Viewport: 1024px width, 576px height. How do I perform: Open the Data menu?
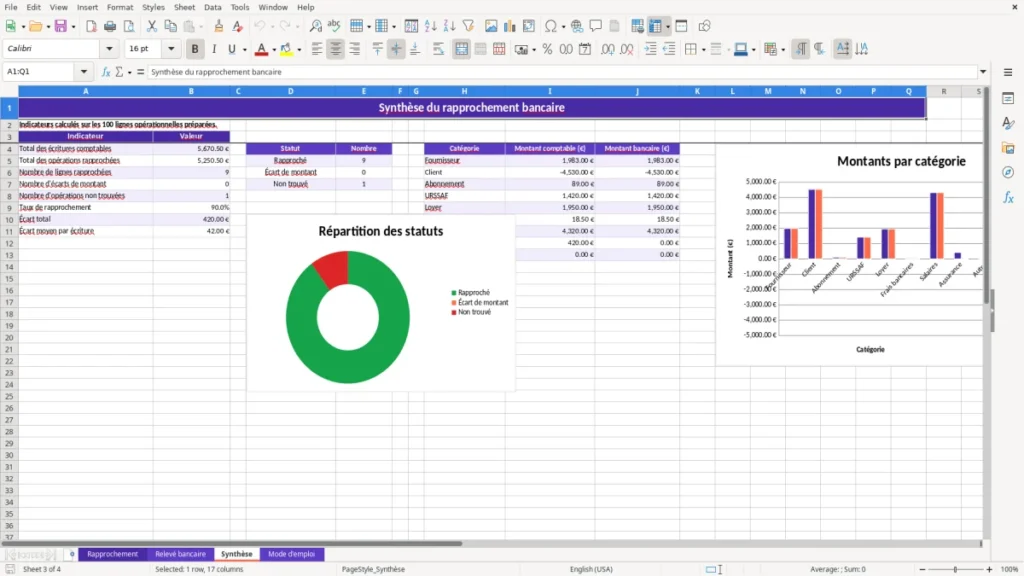[x=213, y=7]
